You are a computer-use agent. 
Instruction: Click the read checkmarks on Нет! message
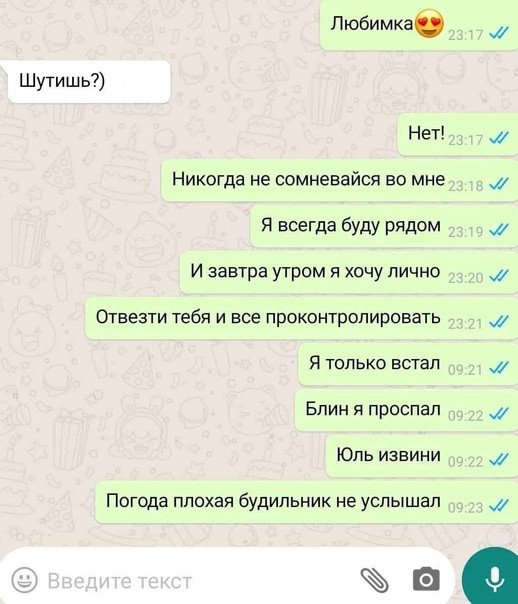click(x=499, y=138)
